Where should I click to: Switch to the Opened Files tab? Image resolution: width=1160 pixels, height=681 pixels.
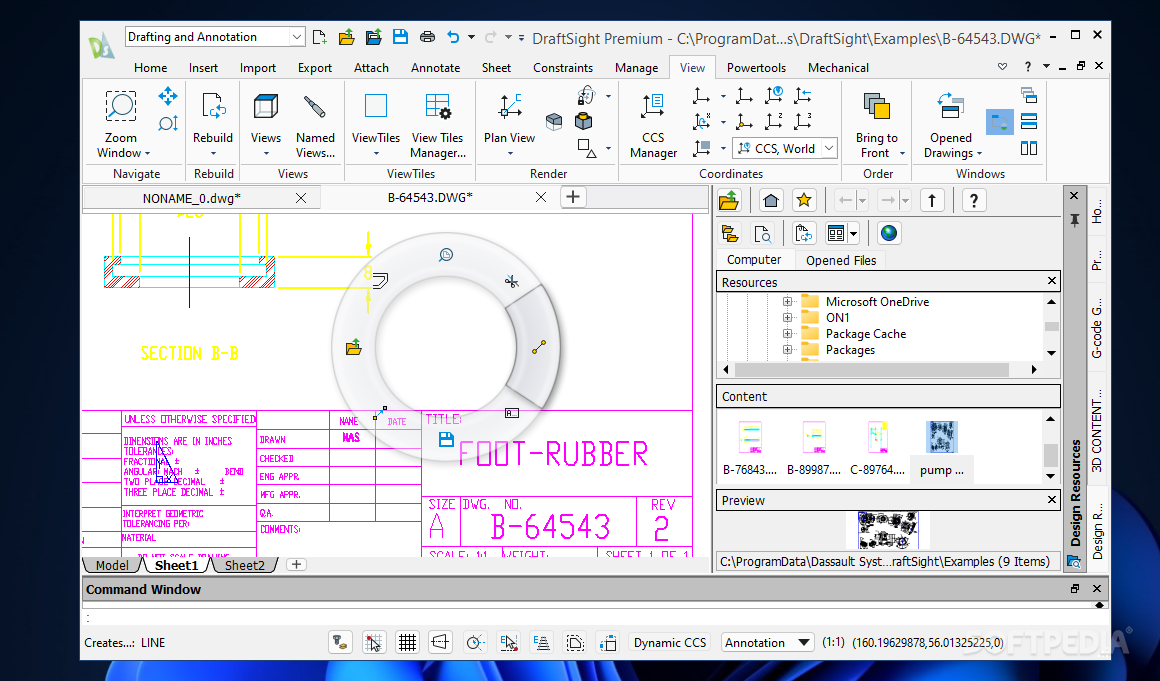[841, 260]
